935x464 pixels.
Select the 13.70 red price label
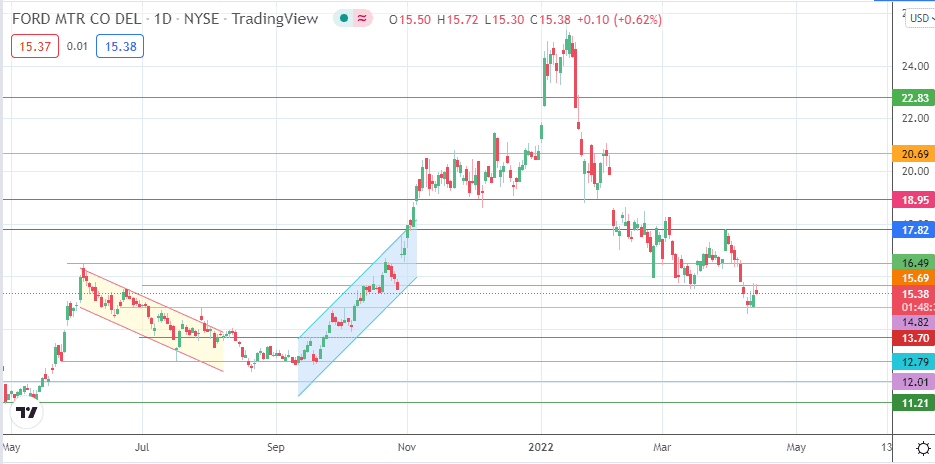(914, 338)
